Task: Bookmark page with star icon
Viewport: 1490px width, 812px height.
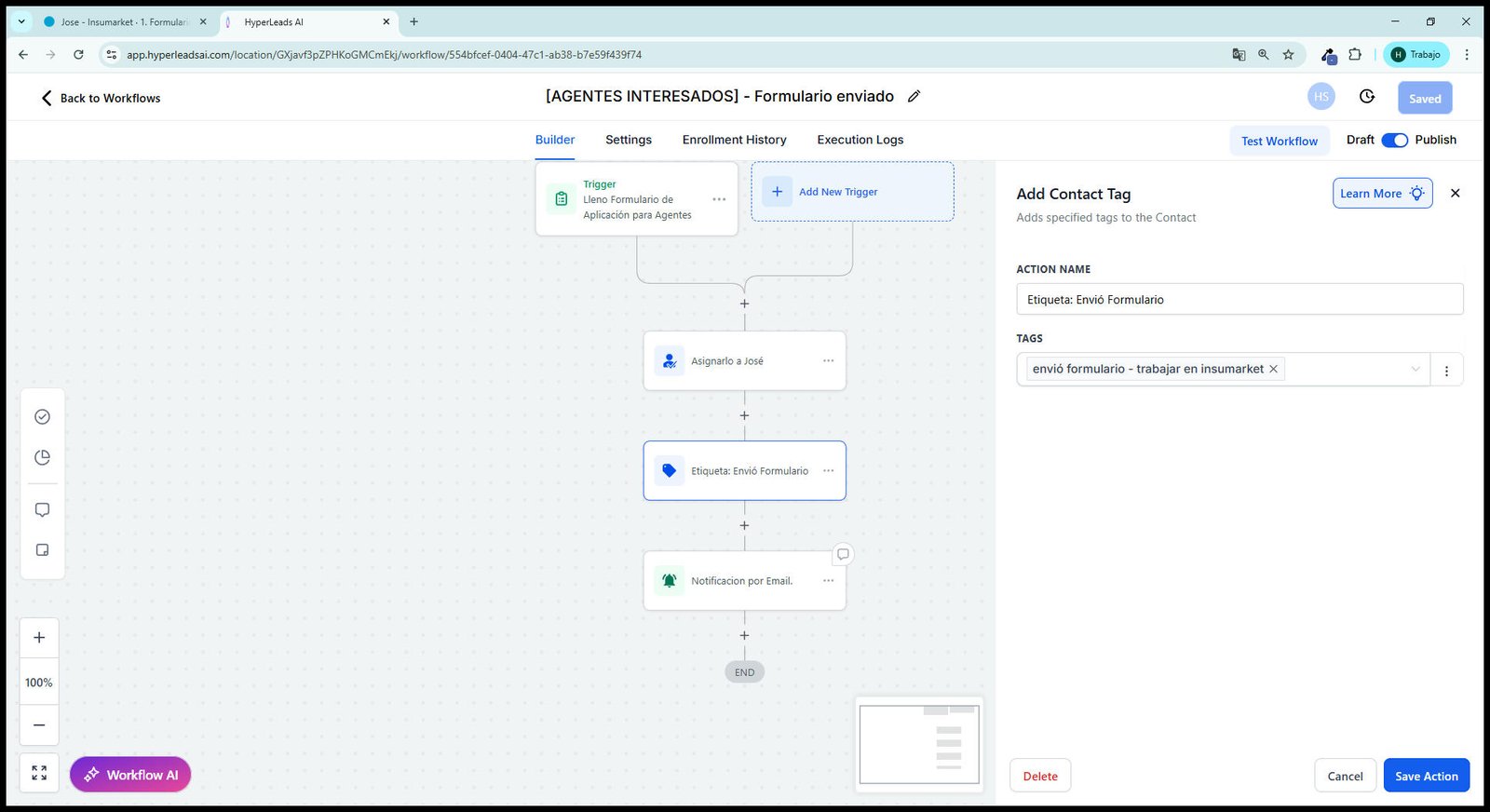Action: click(1288, 54)
